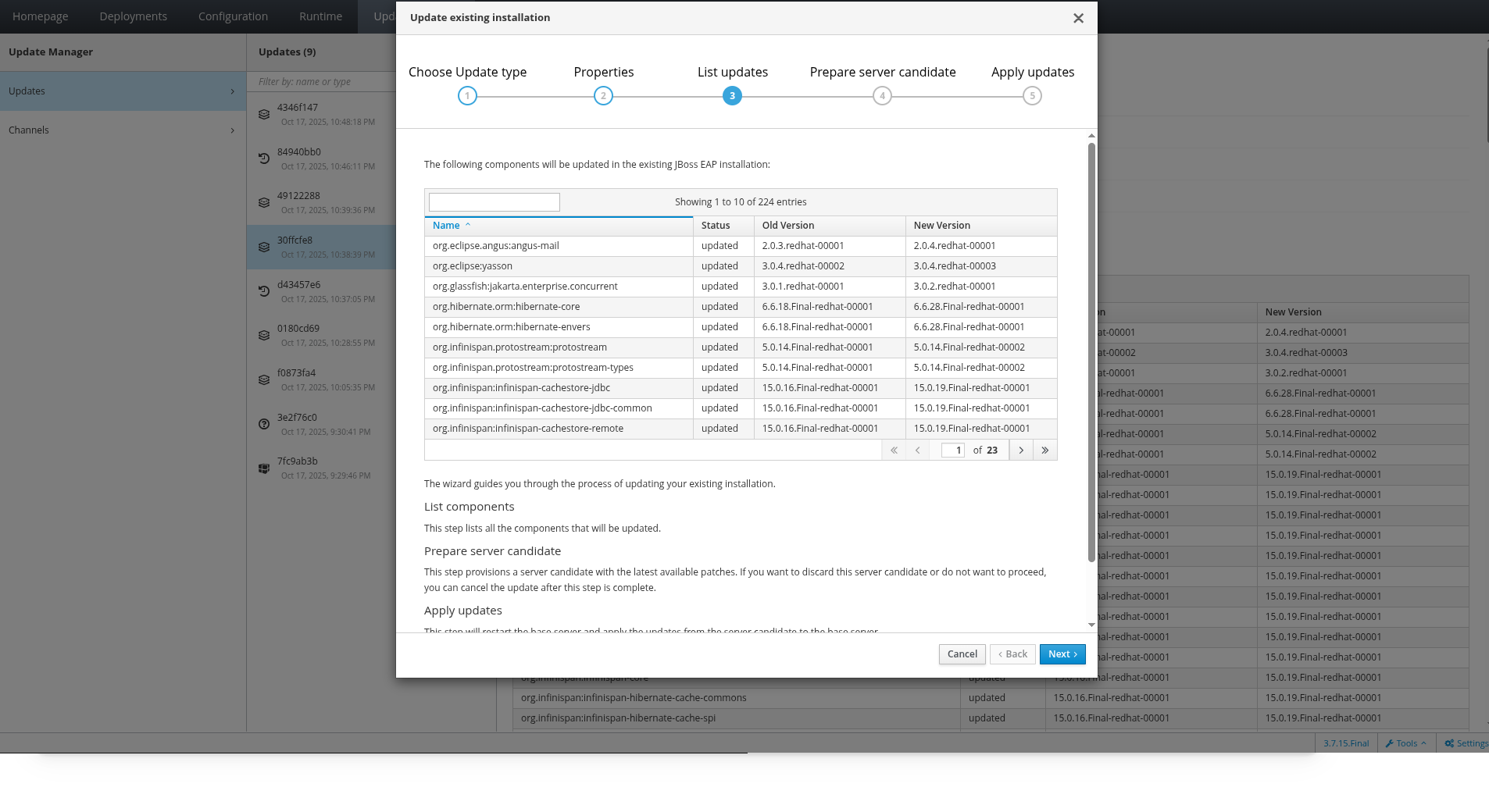
Task: Click the revert icon beside update d43457e6
Action: click(x=264, y=291)
